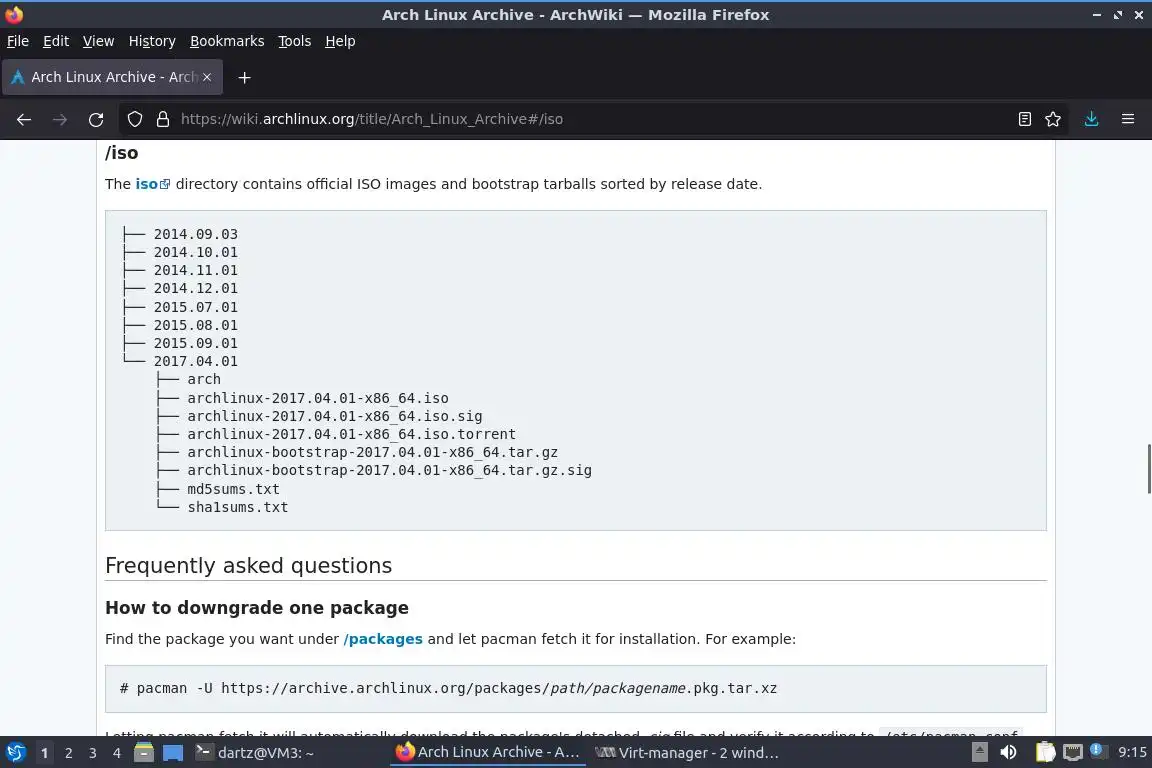Click the forward navigation arrow
Viewport: 1152px width, 768px height.
[x=60, y=119]
